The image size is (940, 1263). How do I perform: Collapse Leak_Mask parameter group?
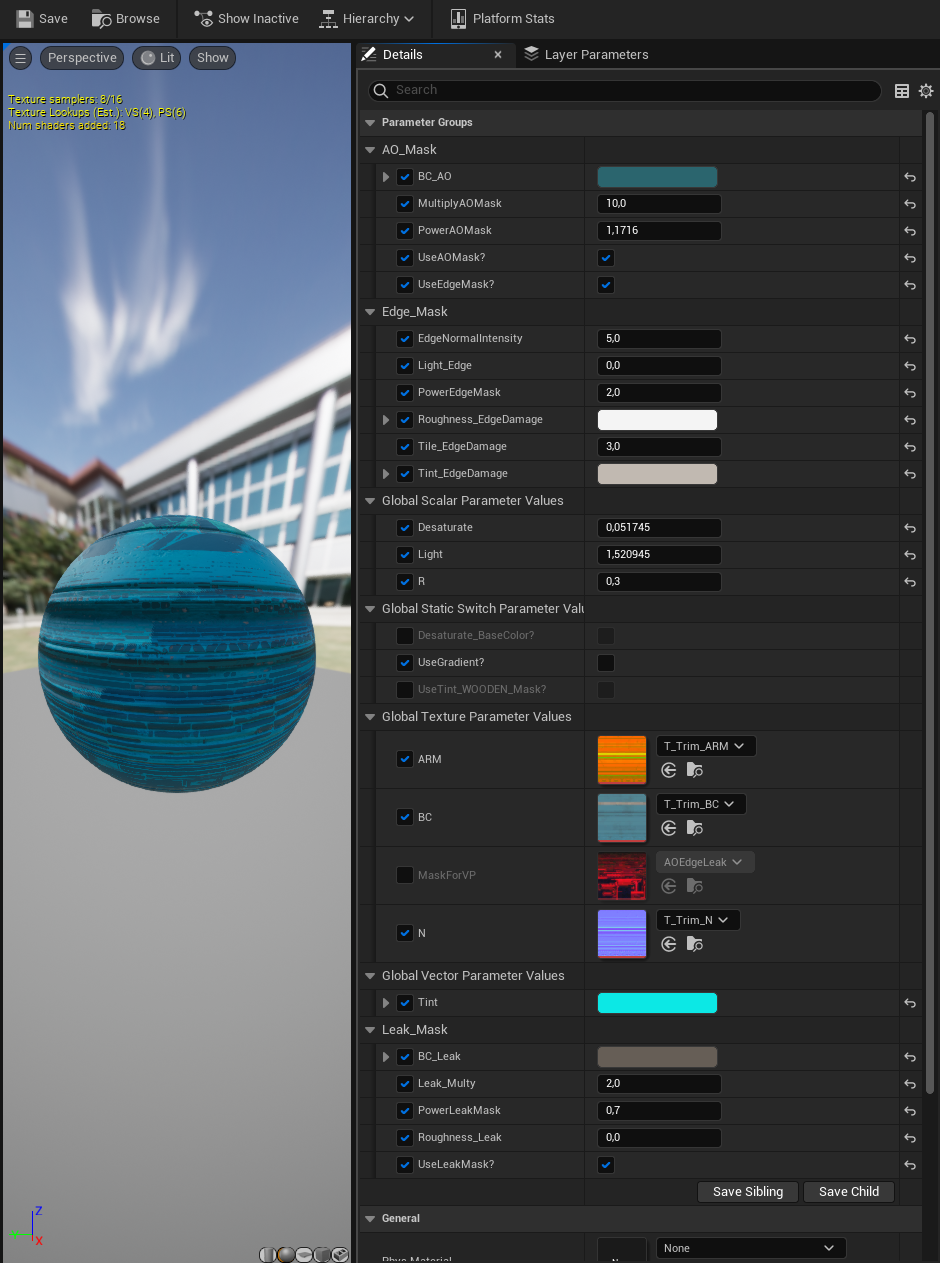pos(371,1030)
